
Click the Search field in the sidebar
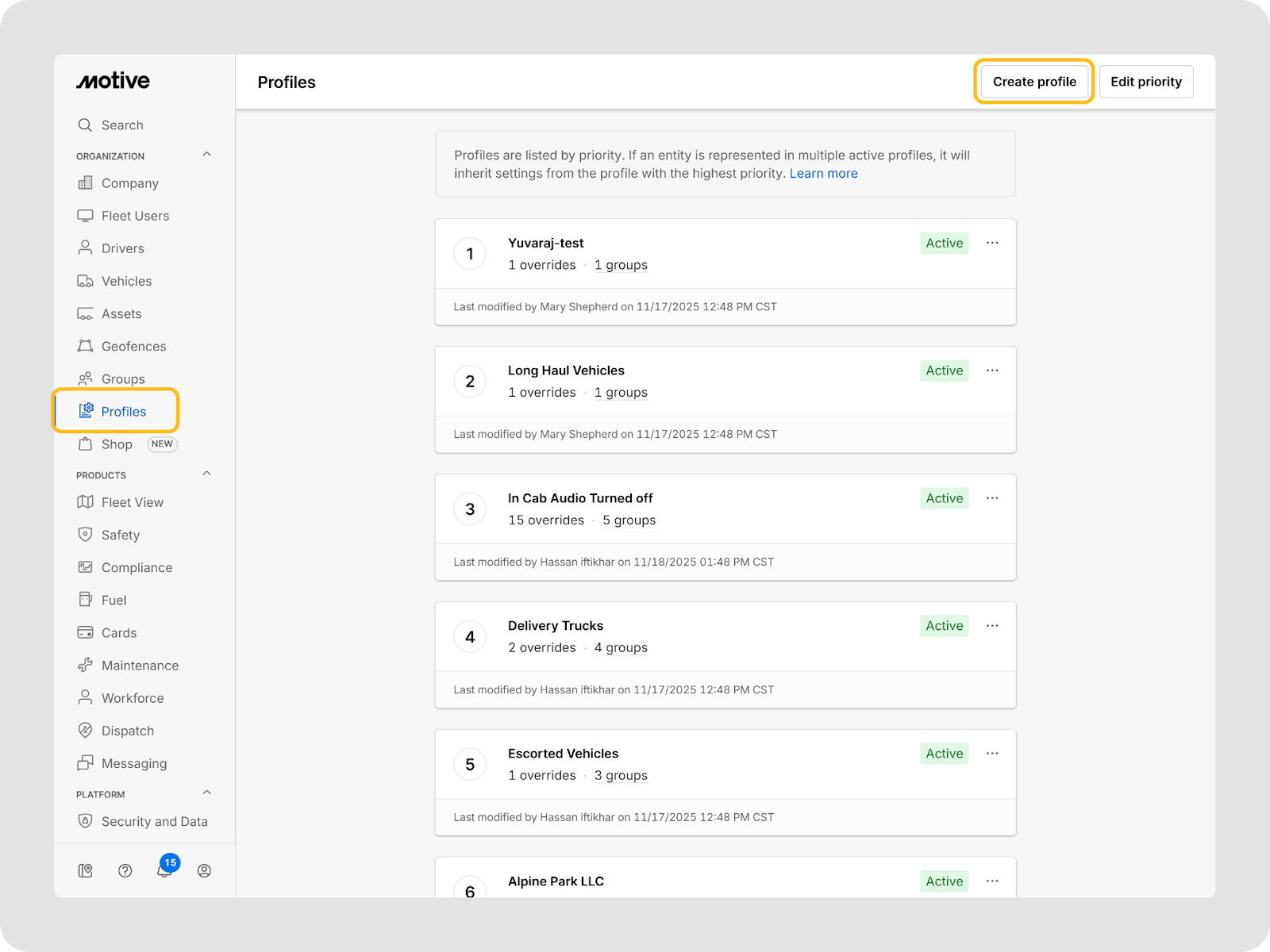(122, 125)
